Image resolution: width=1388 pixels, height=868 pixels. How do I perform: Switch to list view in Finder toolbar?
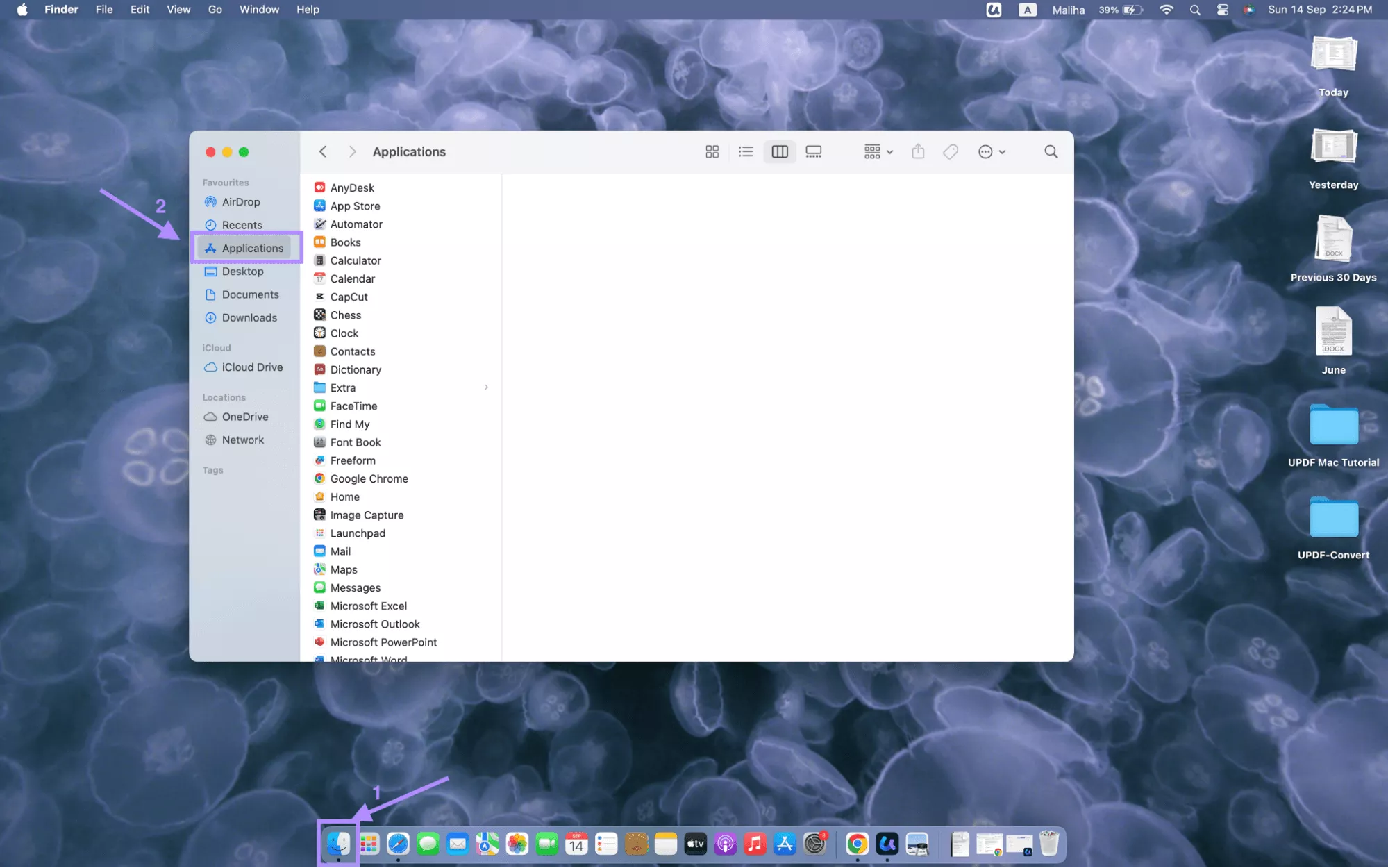click(x=746, y=151)
